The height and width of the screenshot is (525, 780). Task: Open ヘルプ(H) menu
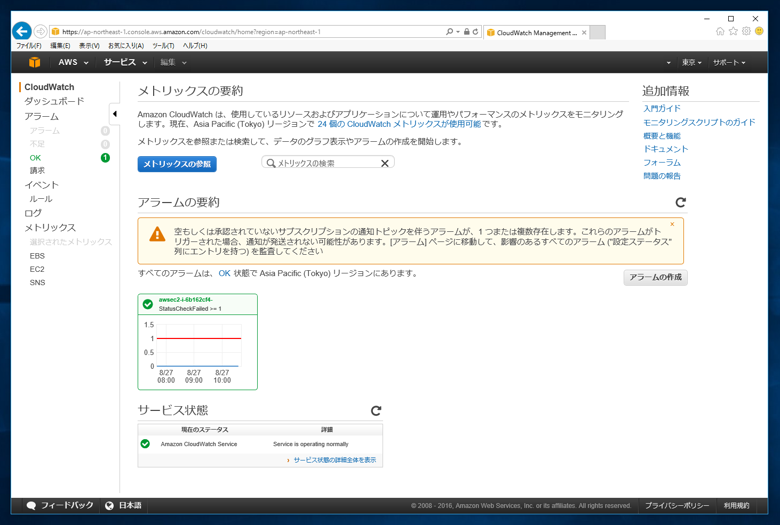click(195, 45)
